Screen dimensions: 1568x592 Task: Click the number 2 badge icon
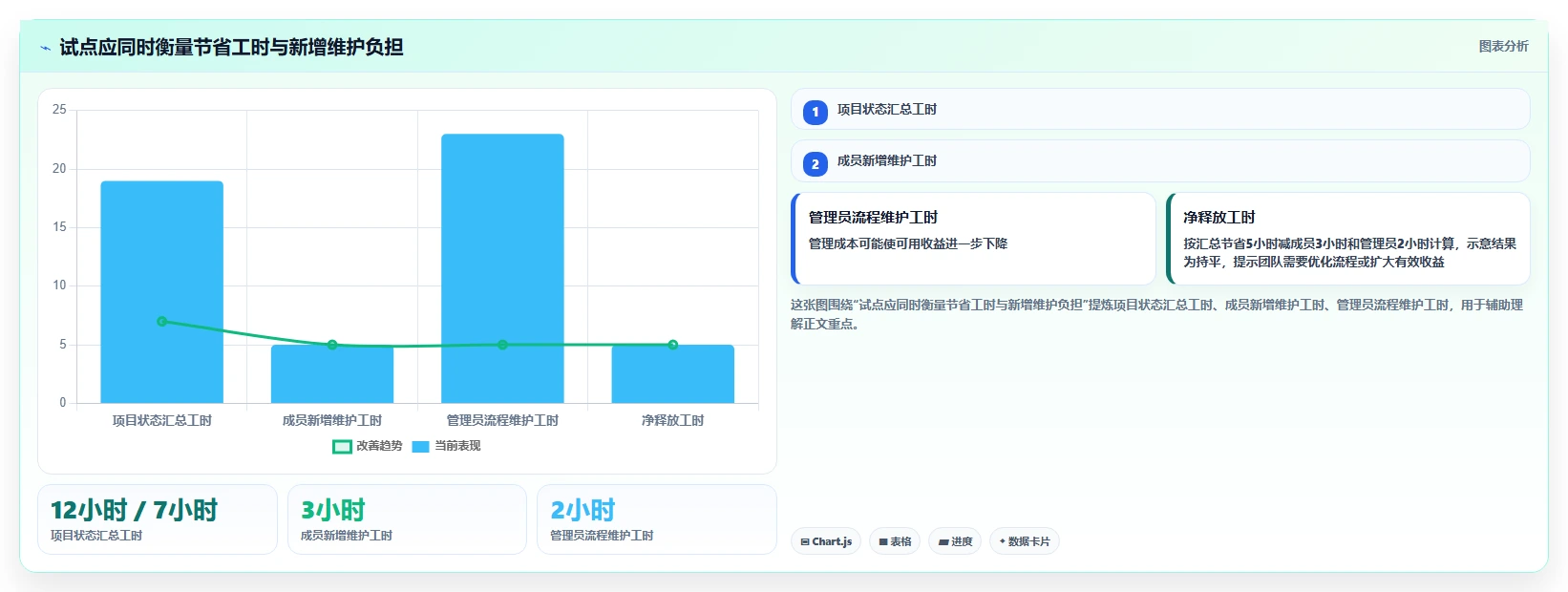point(815,164)
